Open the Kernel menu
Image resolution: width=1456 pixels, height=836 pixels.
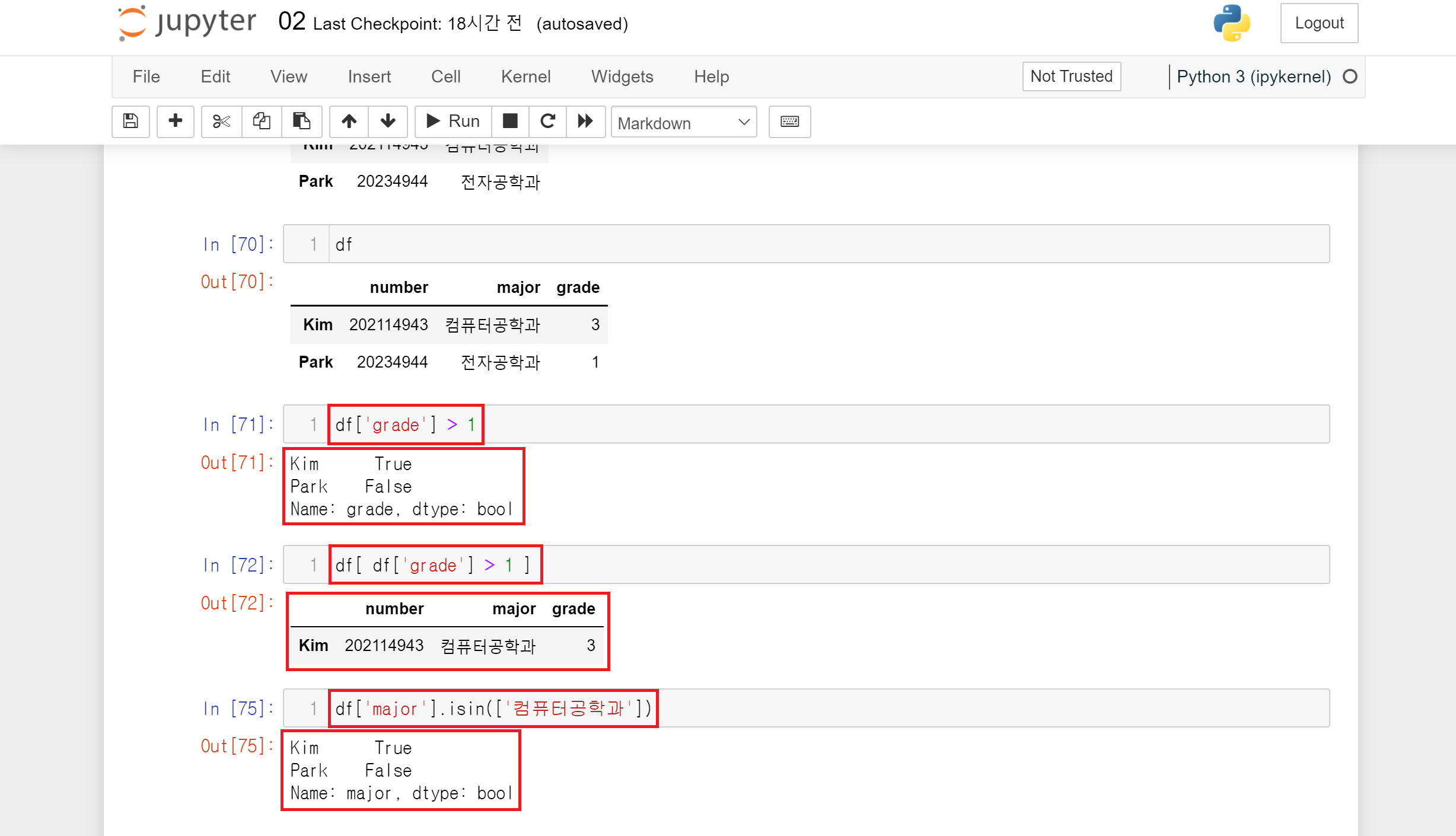click(x=525, y=76)
